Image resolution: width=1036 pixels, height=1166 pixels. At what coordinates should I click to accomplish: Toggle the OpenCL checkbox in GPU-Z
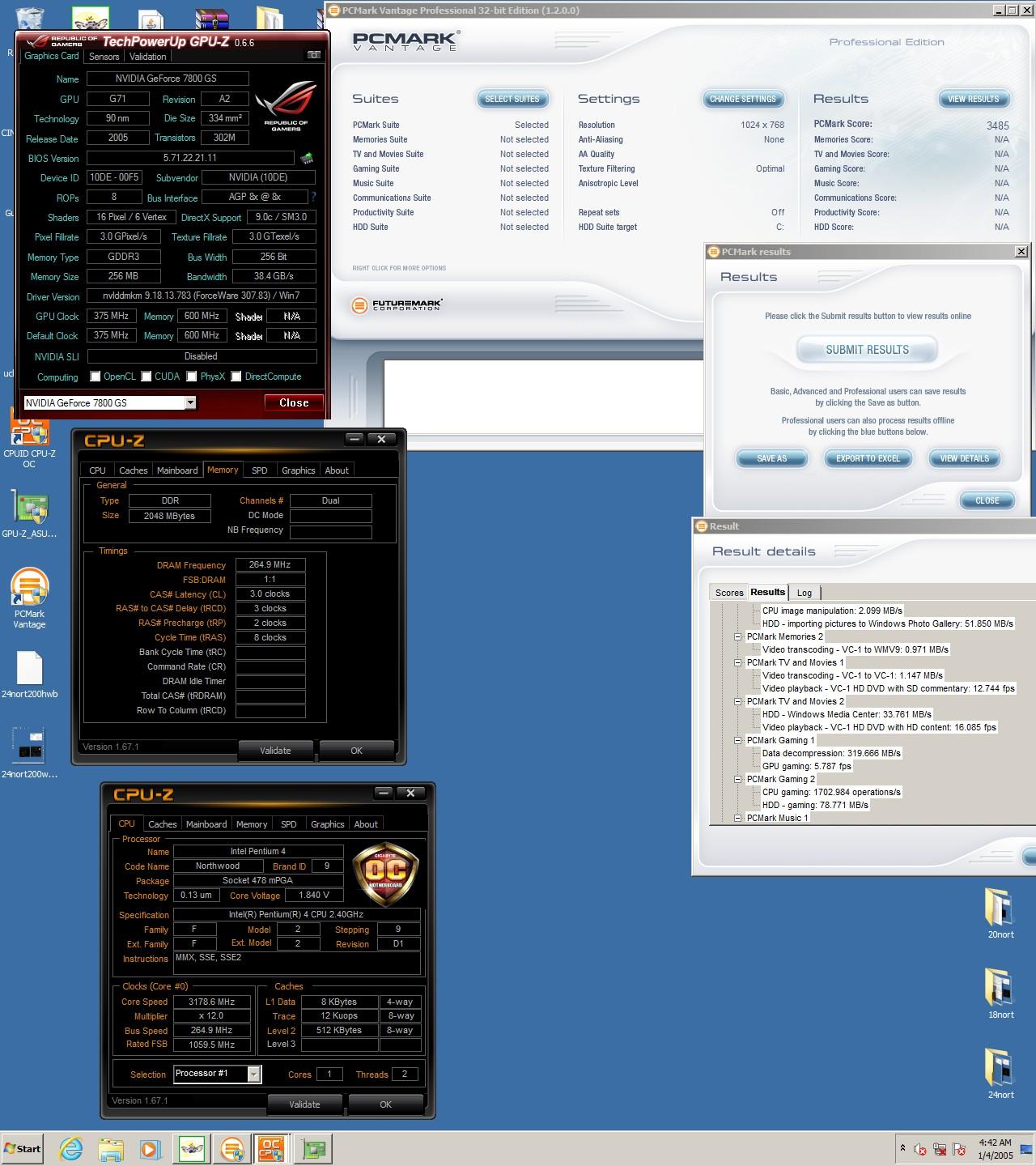[x=96, y=377]
